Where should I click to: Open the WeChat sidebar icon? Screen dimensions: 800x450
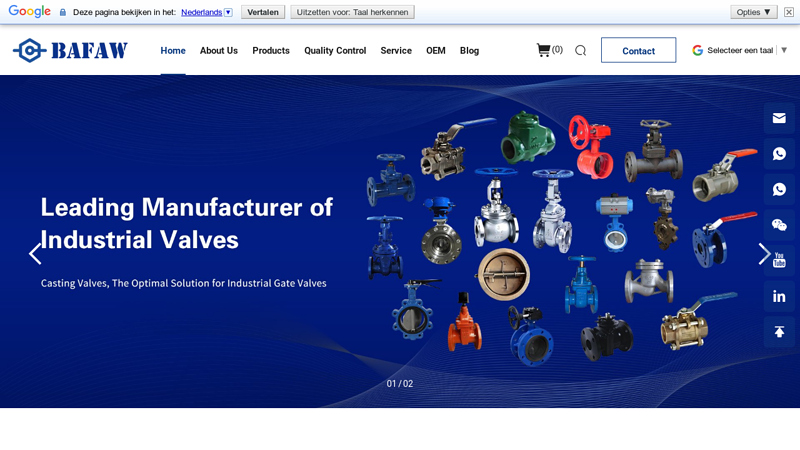[x=779, y=225]
